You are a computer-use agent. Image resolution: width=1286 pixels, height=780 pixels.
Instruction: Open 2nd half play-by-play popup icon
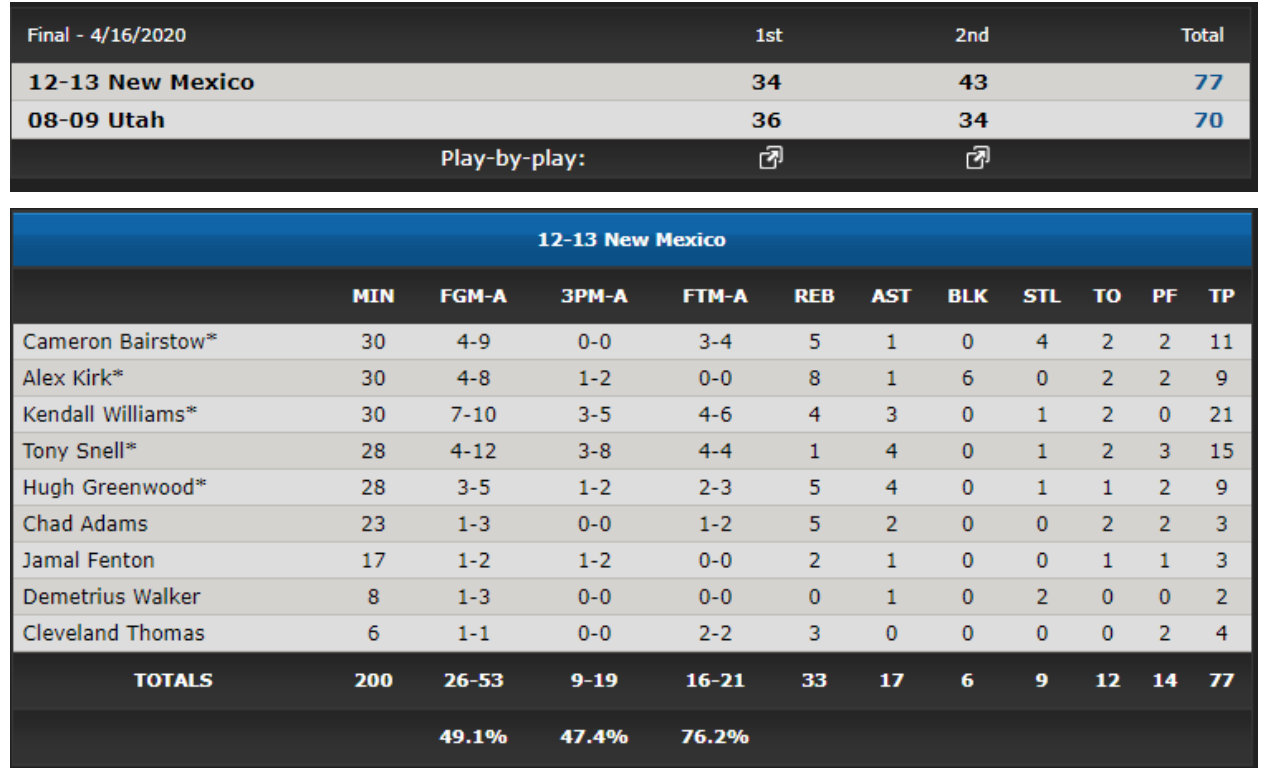tap(976, 158)
